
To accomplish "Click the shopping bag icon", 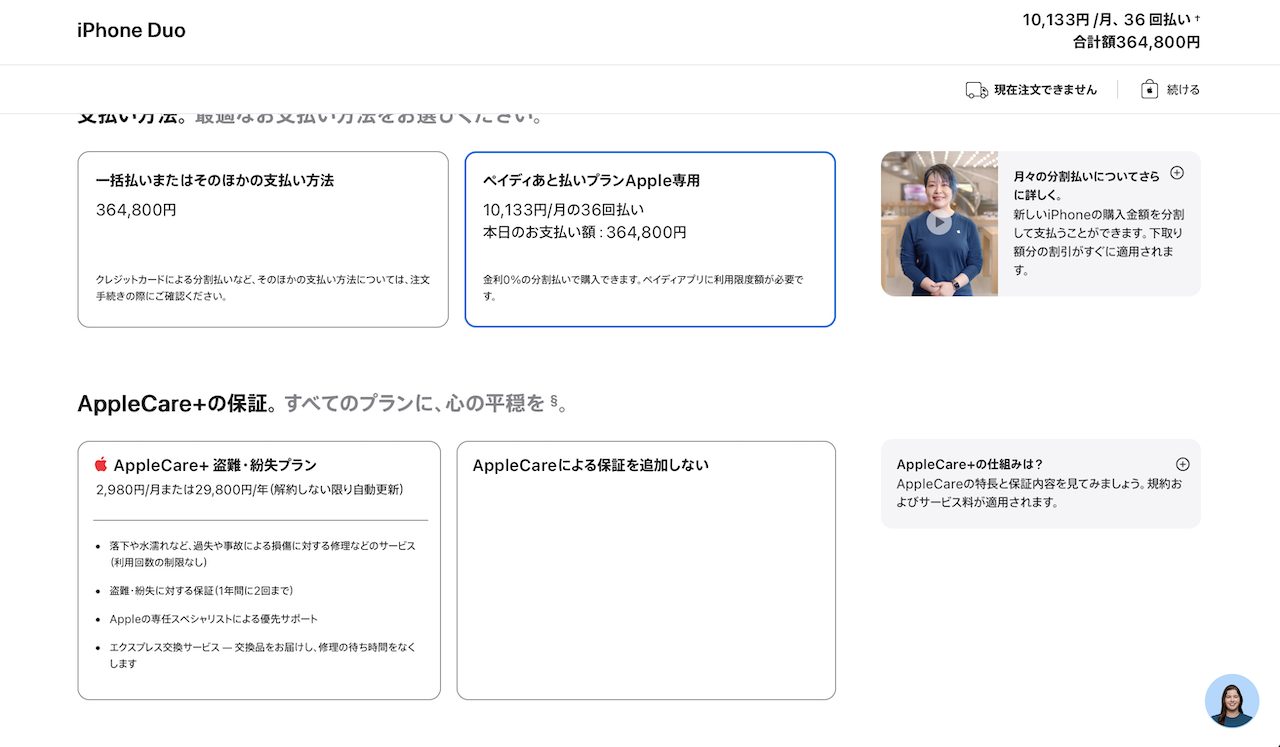I will coord(1150,89).
